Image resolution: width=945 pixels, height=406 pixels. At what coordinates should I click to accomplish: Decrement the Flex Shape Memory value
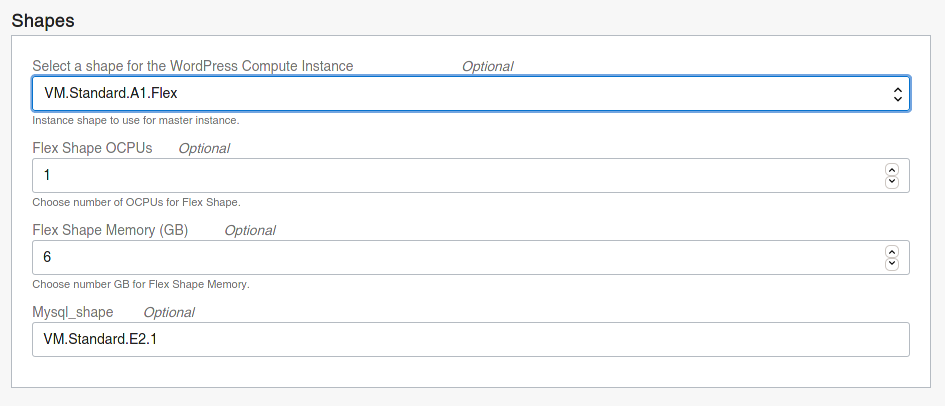(892, 264)
